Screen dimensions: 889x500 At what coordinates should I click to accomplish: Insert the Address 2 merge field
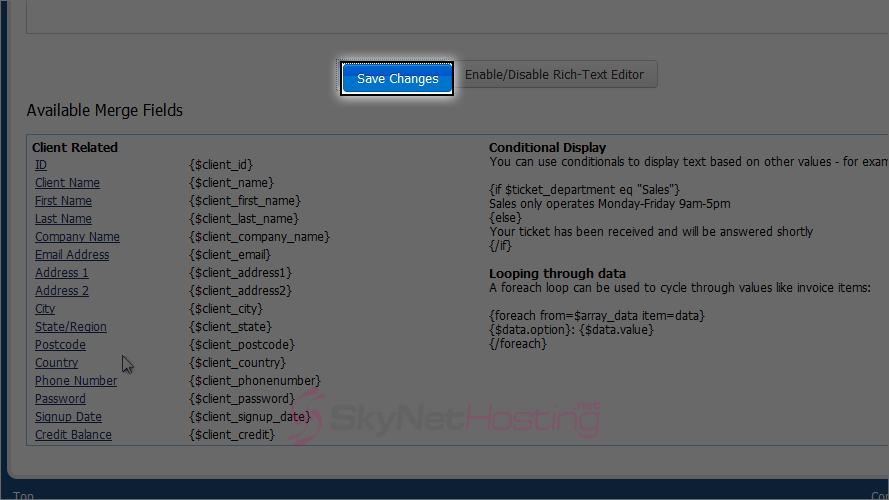[x=62, y=291]
